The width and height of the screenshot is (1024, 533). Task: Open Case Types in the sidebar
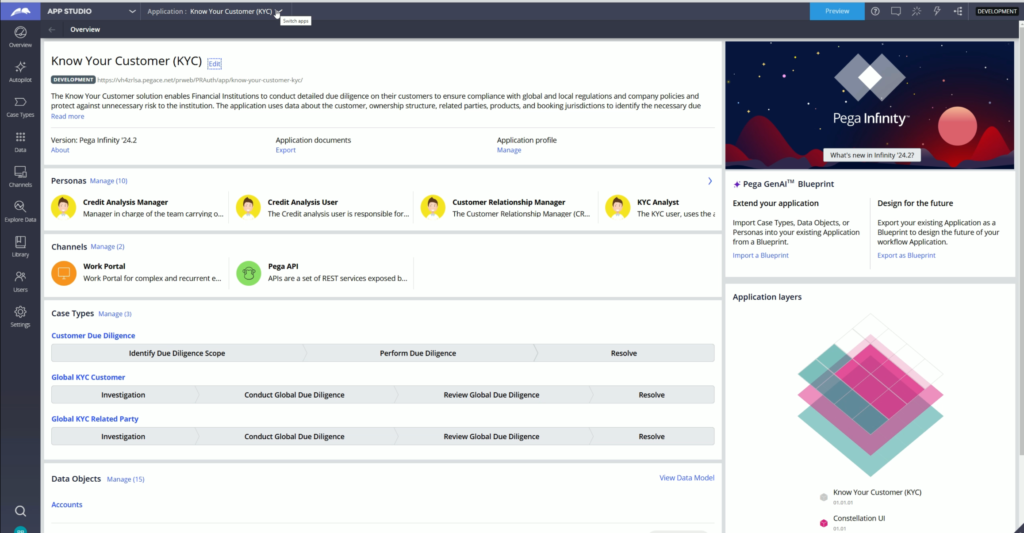tap(20, 106)
